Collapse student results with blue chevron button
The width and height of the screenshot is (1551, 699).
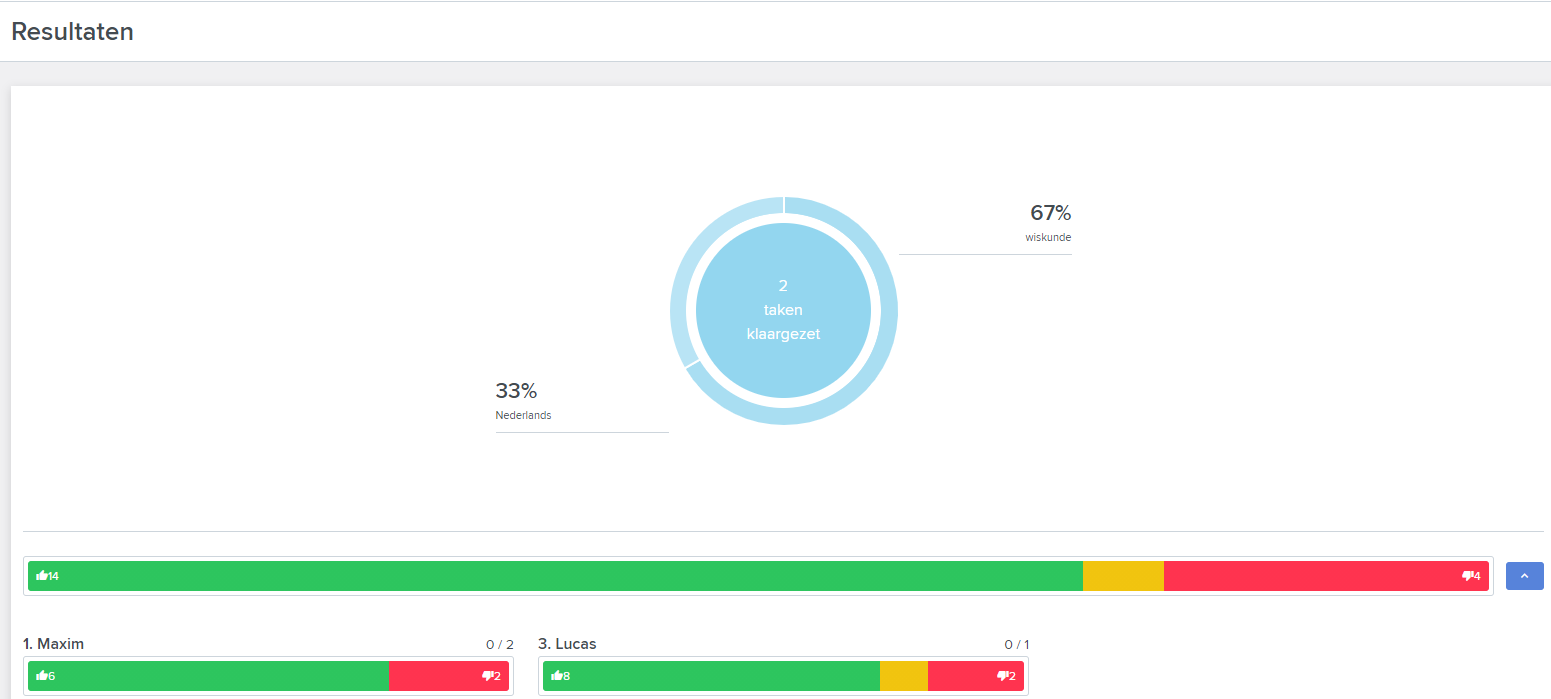click(x=1524, y=576)
